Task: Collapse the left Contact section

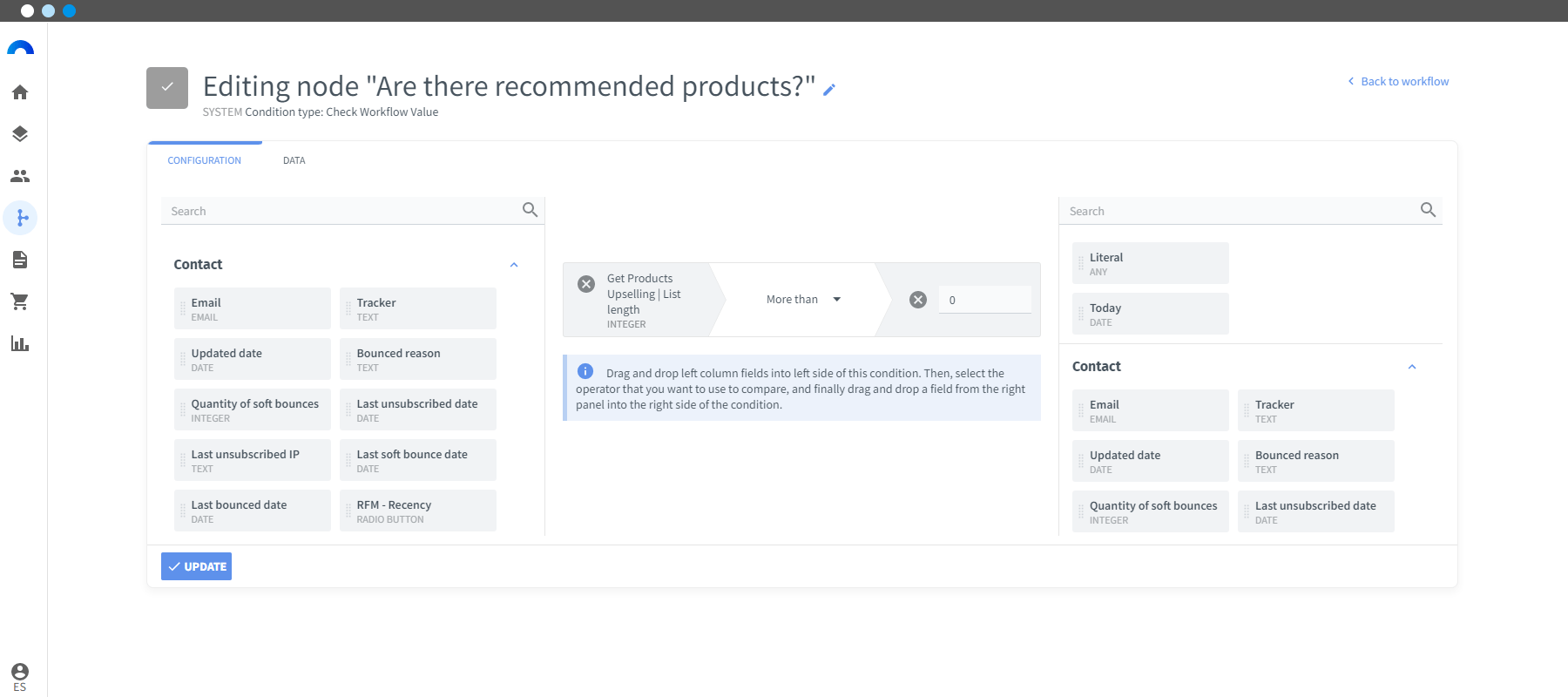Action: click(514, 265)
